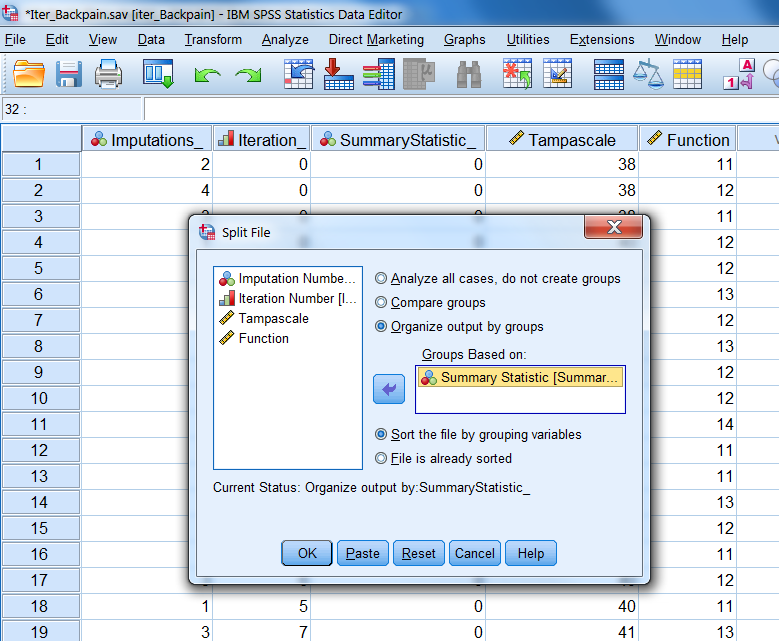
Task: Click the Recall recently used dialogs icon
Action: (158, 74)
